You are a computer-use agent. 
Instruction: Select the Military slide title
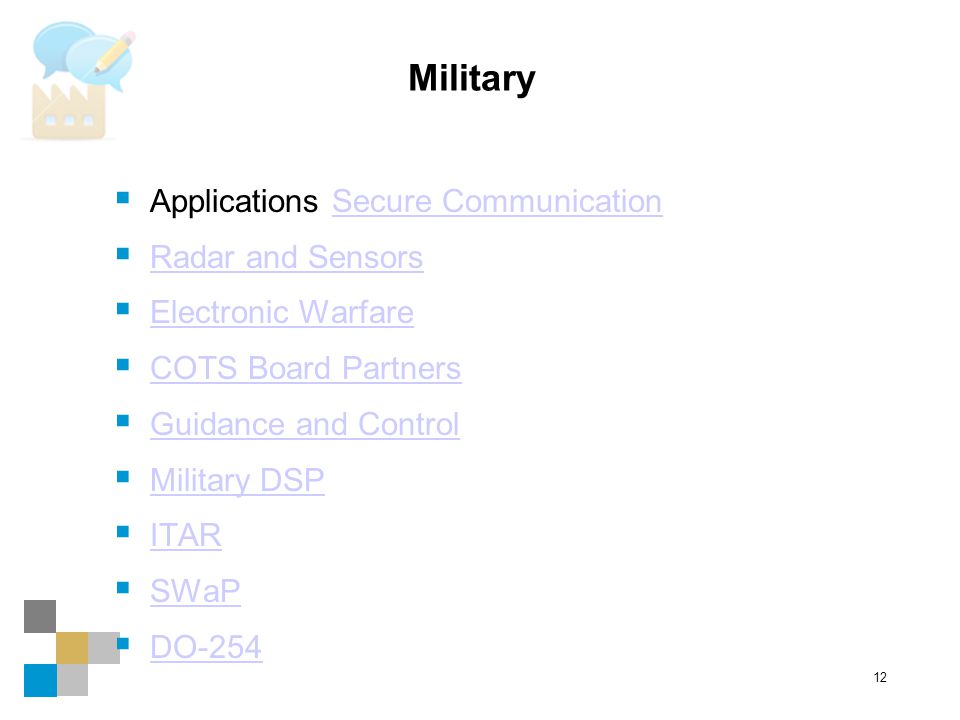coord(471,78)
